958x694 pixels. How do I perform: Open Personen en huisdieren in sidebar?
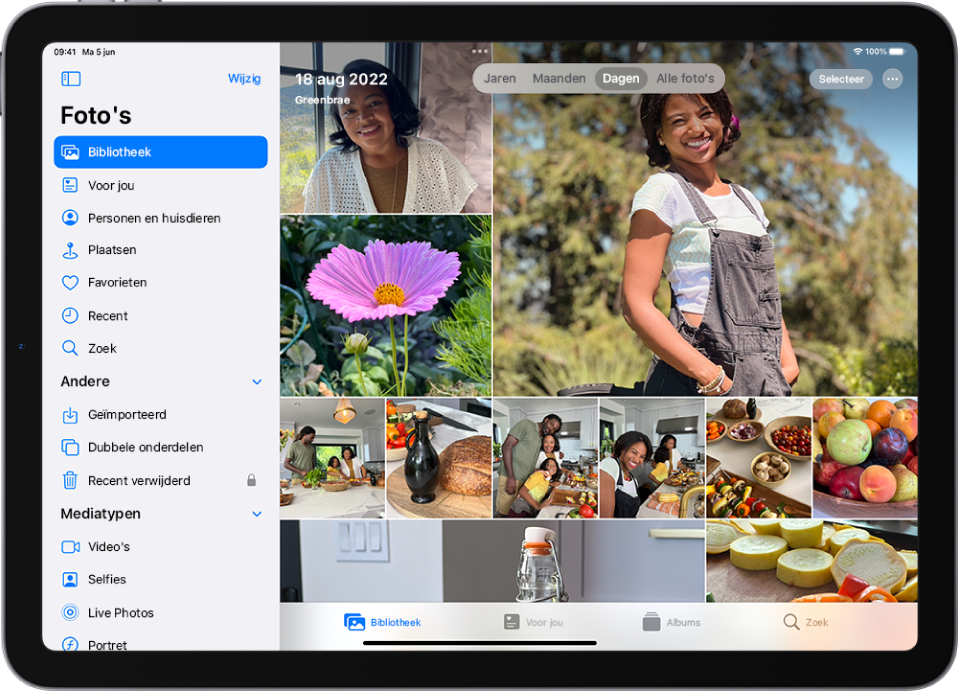coord(153,218)
